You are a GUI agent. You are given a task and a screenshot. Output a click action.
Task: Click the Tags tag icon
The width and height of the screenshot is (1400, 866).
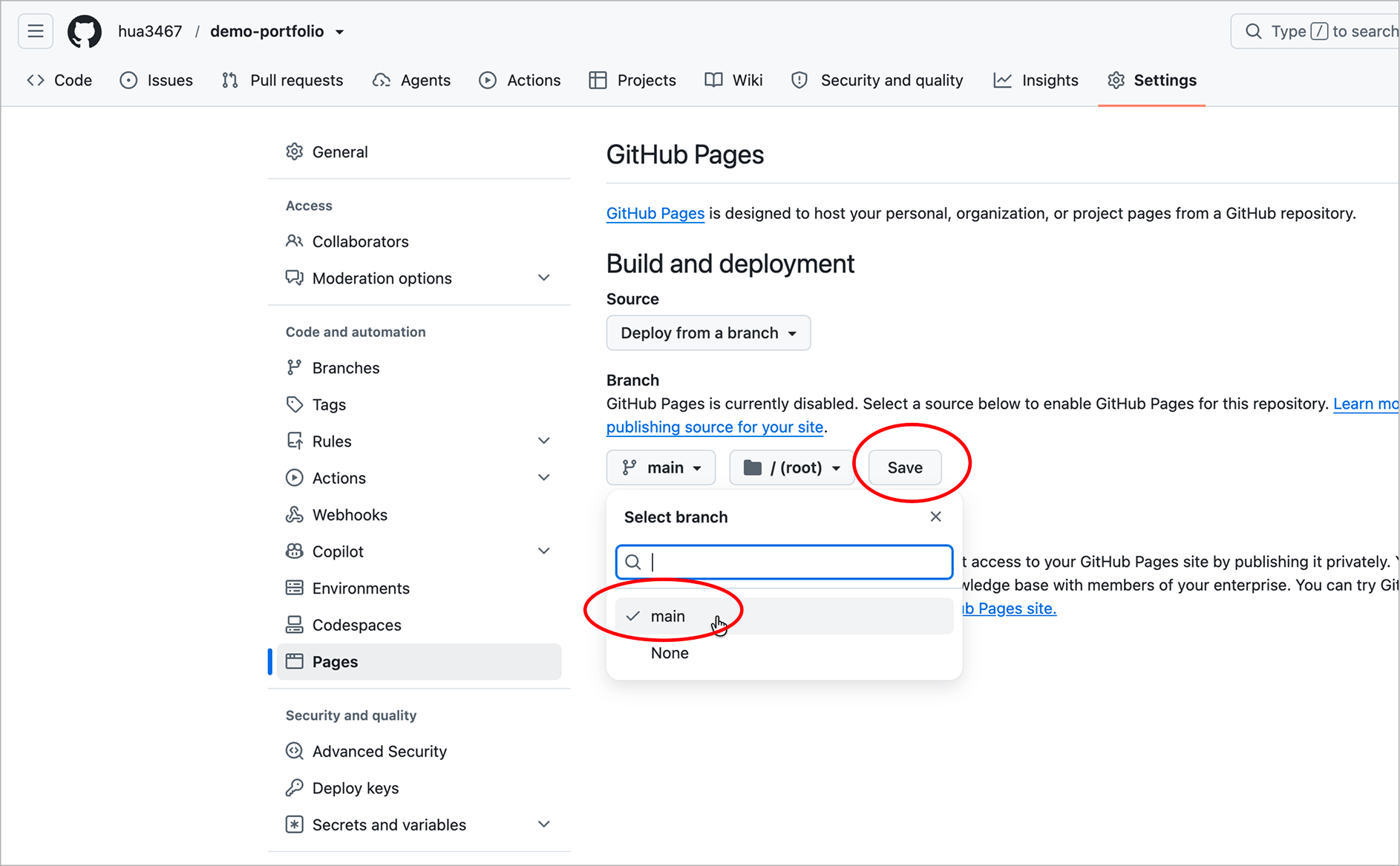[295, 404]
